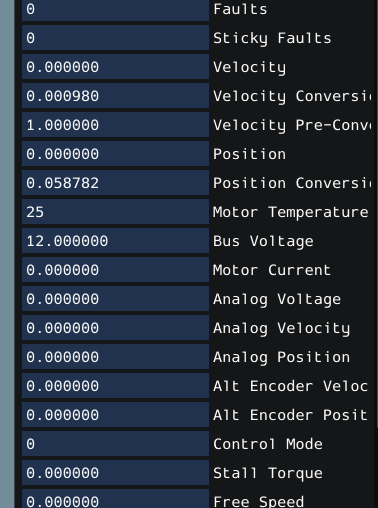Screen dimensions: 378x508
Task: Select the Free Speed value field
Action: [x=115, y=499]
